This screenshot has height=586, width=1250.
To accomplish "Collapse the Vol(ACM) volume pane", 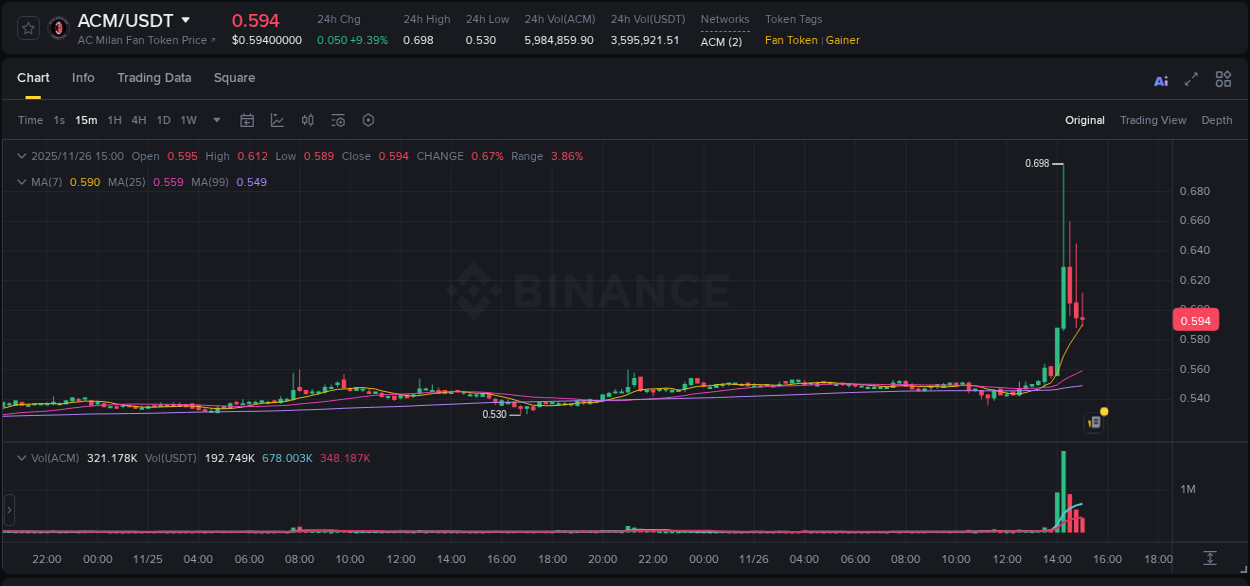I will click(x=20, y=456).
